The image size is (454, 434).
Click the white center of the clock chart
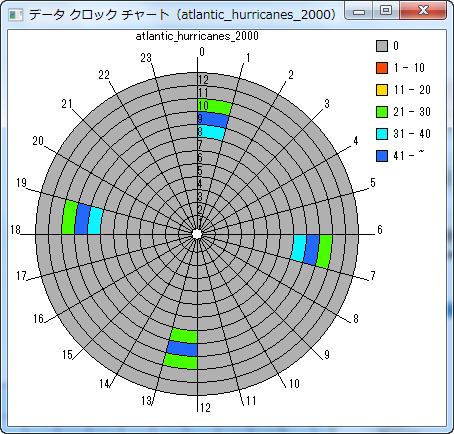coord(197,234)
